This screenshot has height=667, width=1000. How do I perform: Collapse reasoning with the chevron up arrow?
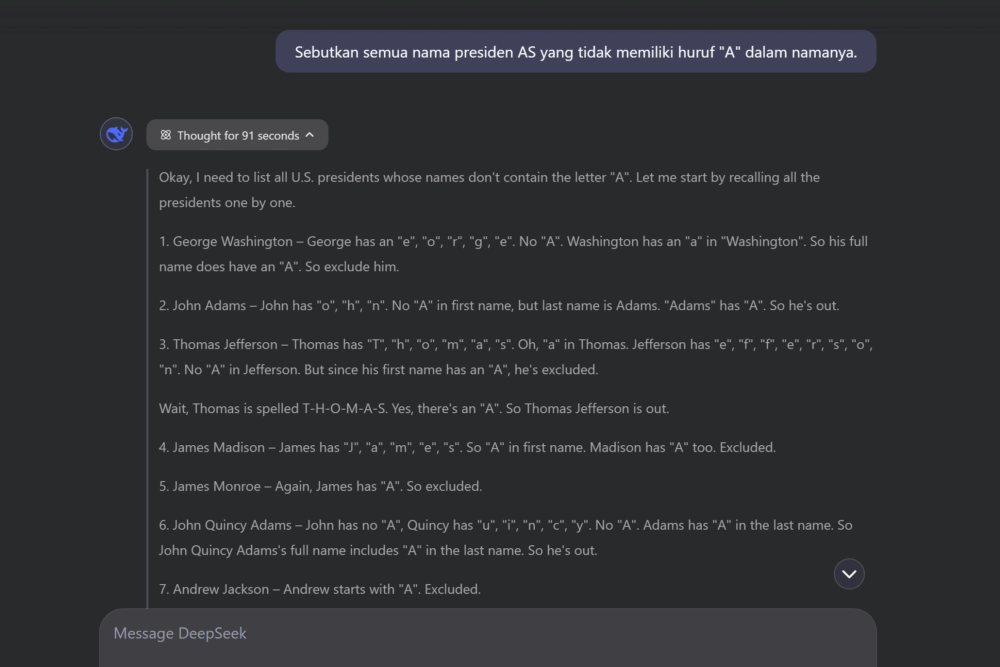click(310, 135)
